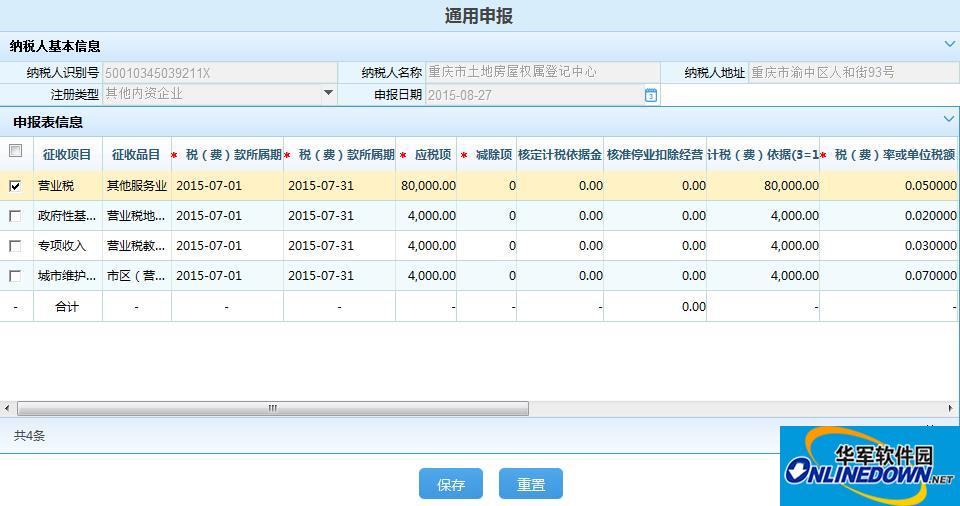Collapse the 纳税人基本信息 section chevron
This screenshot has width=960, height=506.
949,44
